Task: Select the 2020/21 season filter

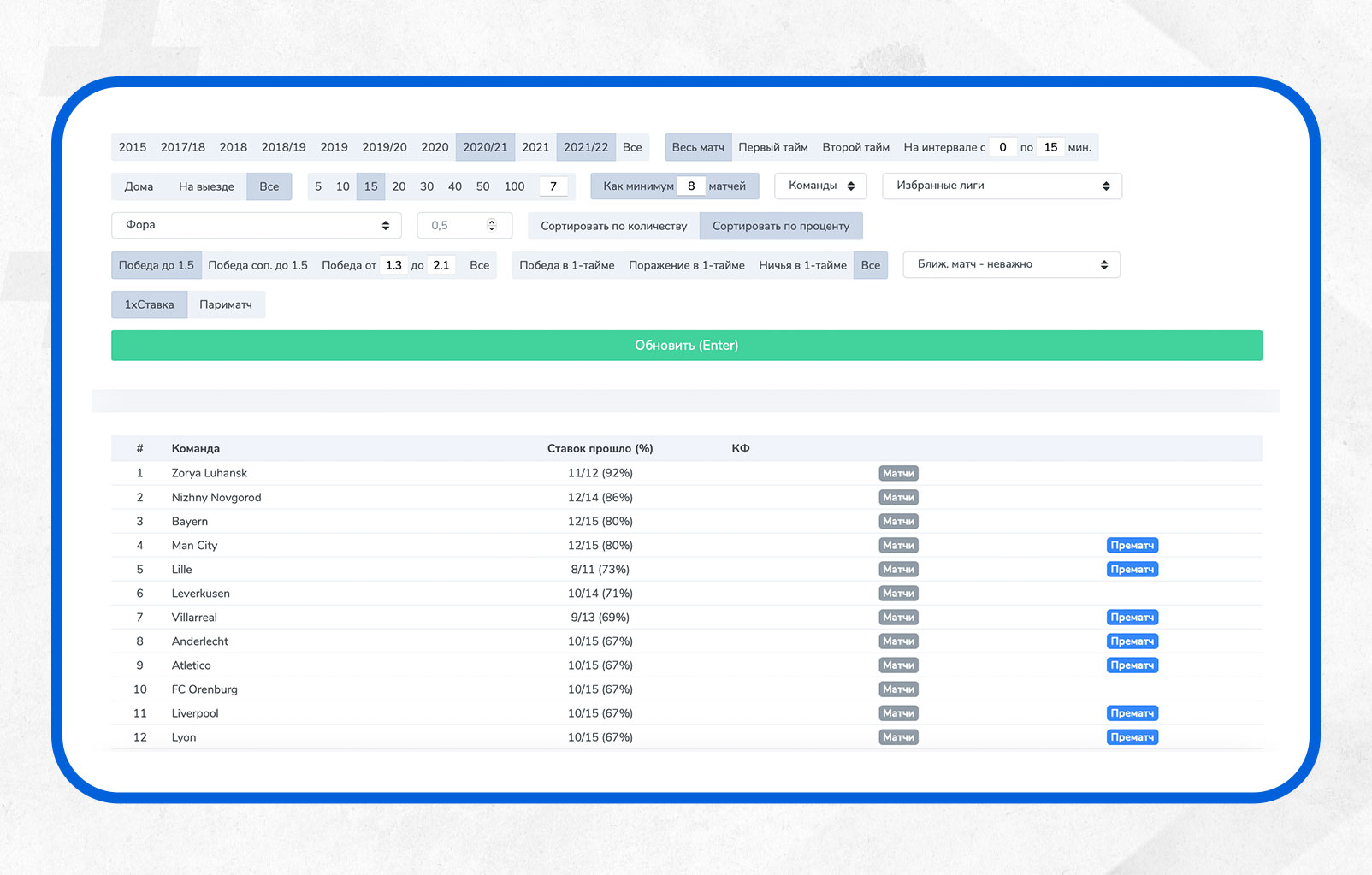Action: click(x=485, y=147)
